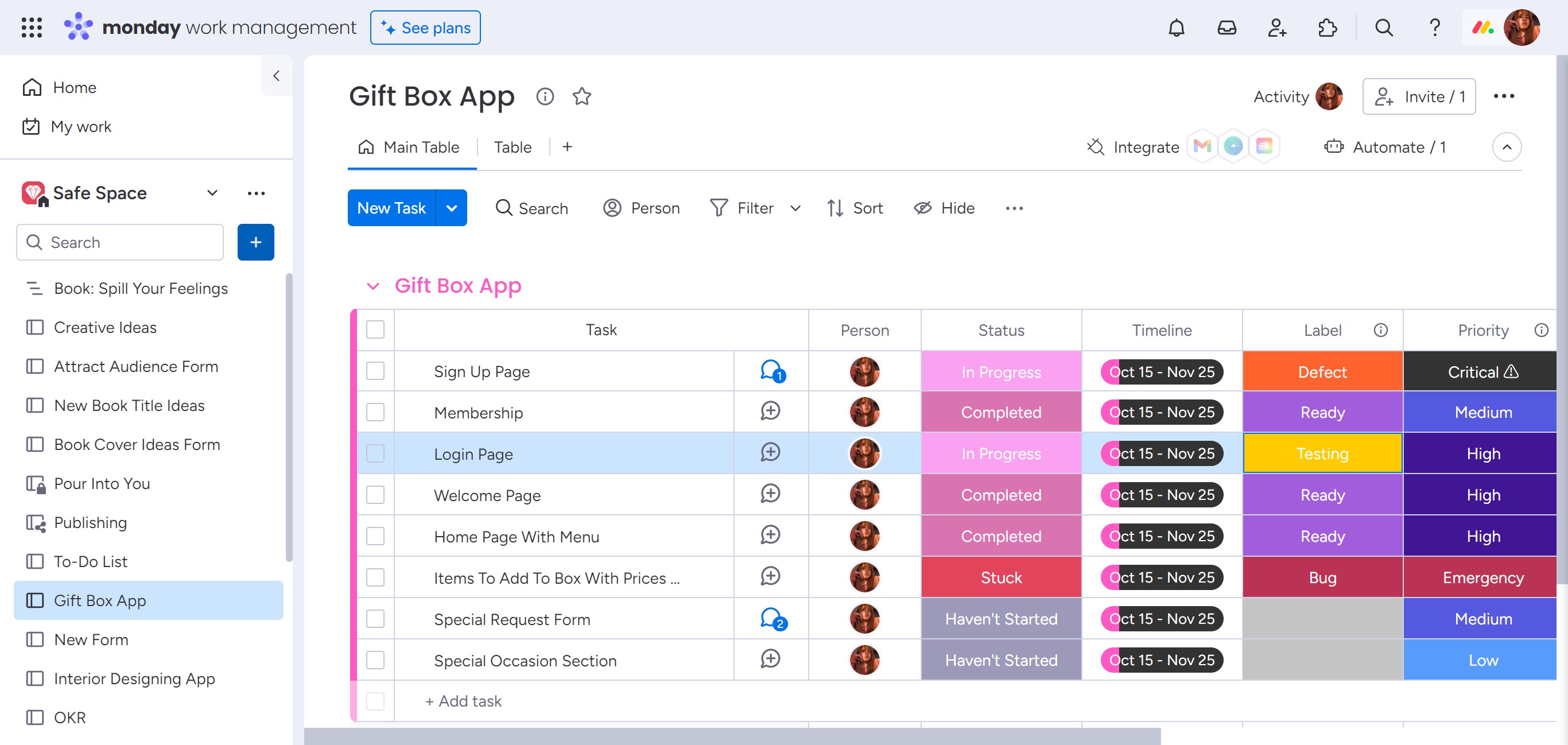Image resolution: width=1568 pixels, height=745 pixels.
Task: Collapse the Gift Box App group
Action: click(x=372, y=286)
